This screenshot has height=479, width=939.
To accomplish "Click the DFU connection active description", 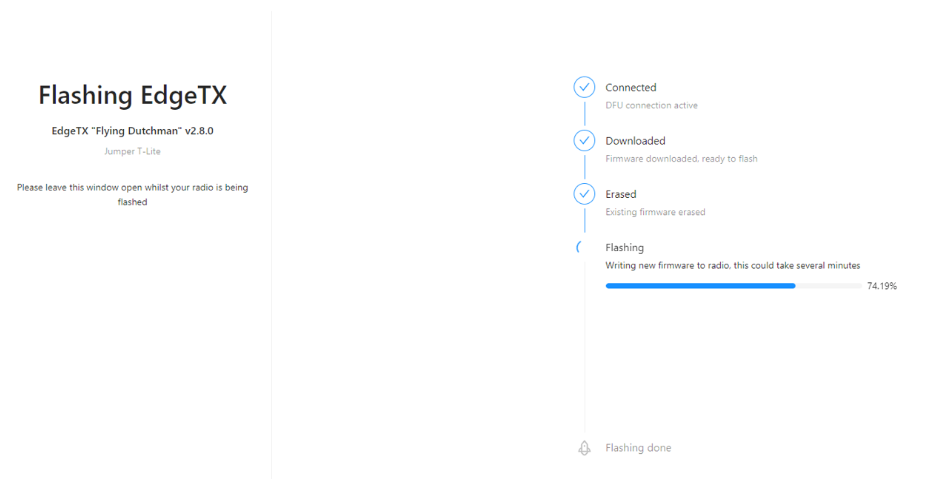I will [652, 105].
